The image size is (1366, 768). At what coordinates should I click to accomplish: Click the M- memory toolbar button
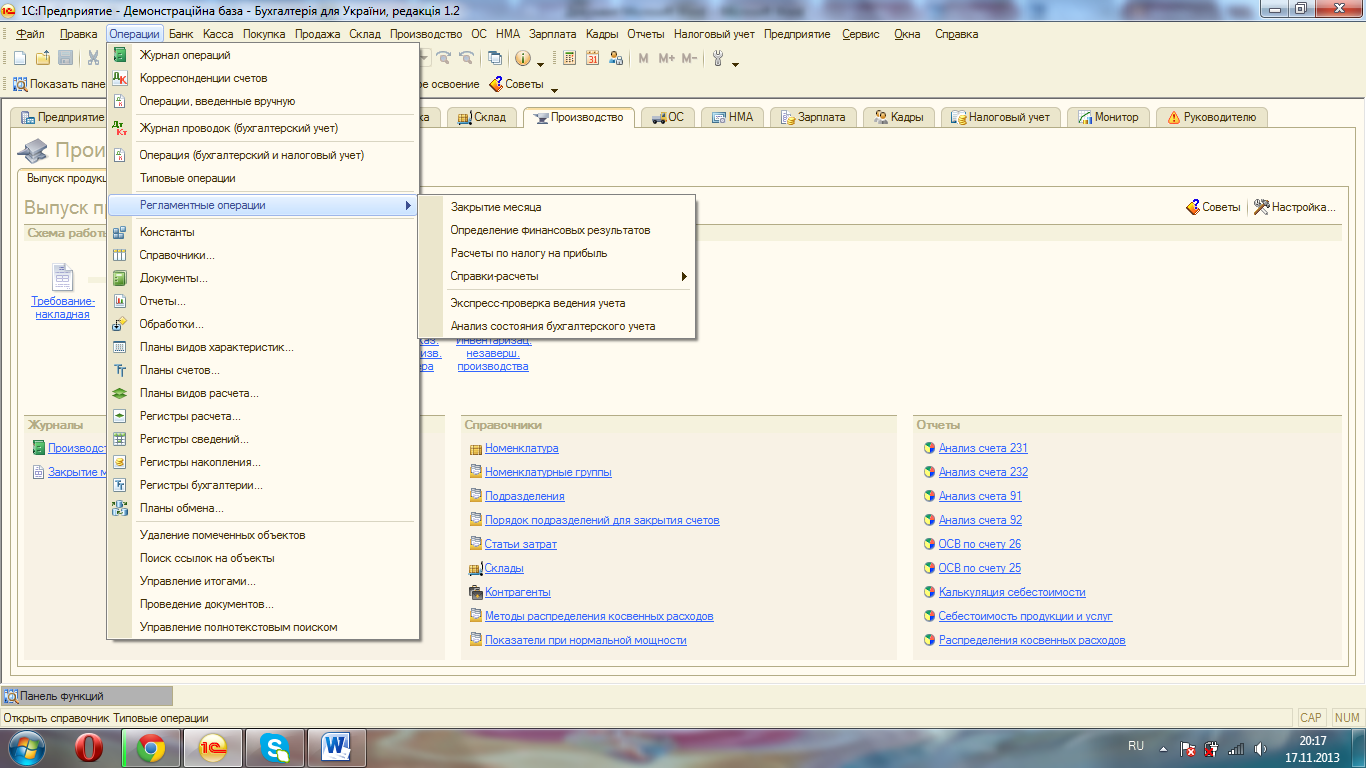pos(689,58)
